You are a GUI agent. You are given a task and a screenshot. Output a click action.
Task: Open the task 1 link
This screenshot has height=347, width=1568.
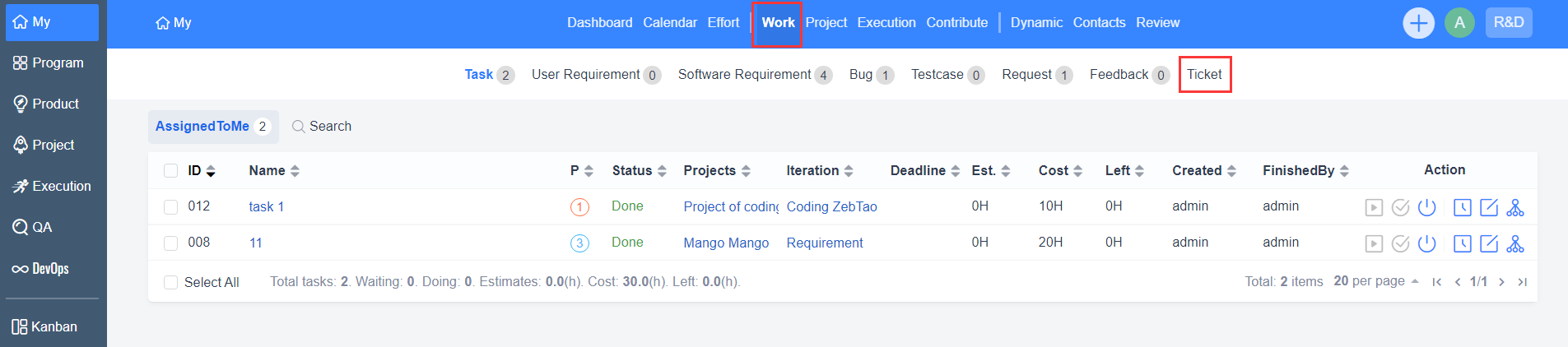266,207
